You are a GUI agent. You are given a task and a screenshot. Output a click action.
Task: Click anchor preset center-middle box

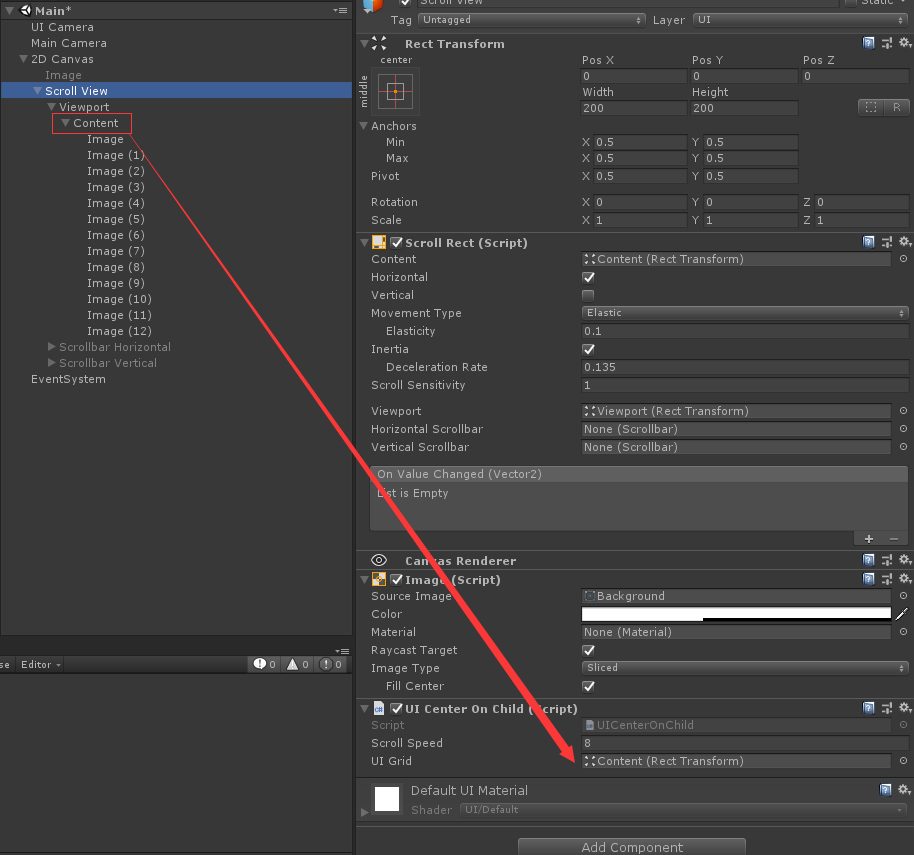(x=396, y=92)
